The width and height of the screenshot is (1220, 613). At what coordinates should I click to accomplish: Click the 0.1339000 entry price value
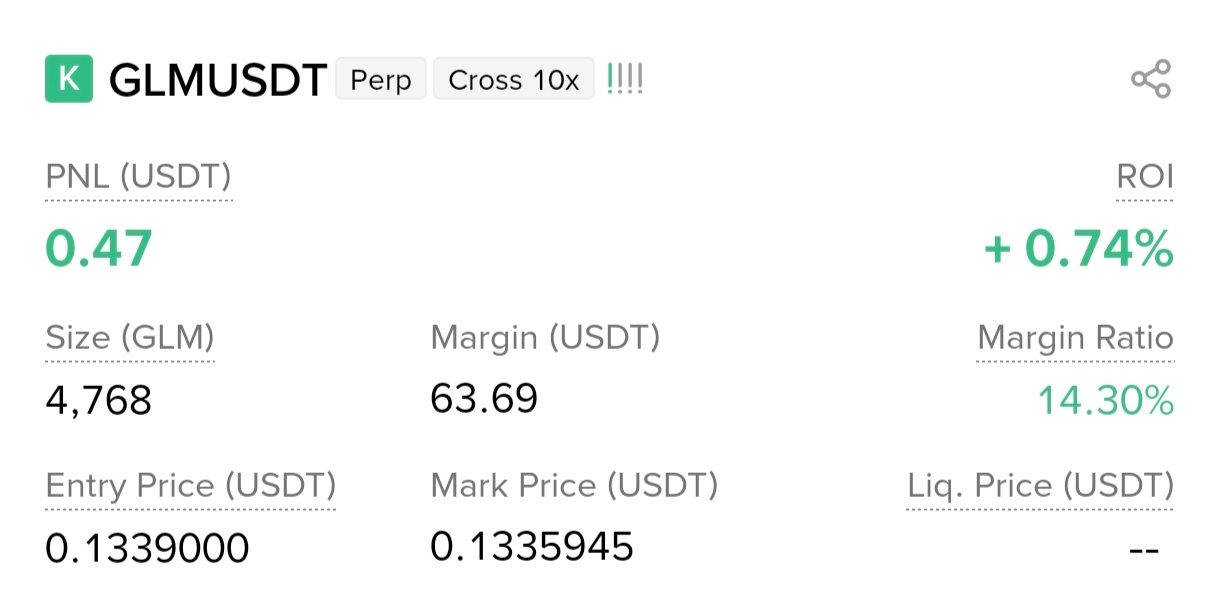tap(148, 548)
